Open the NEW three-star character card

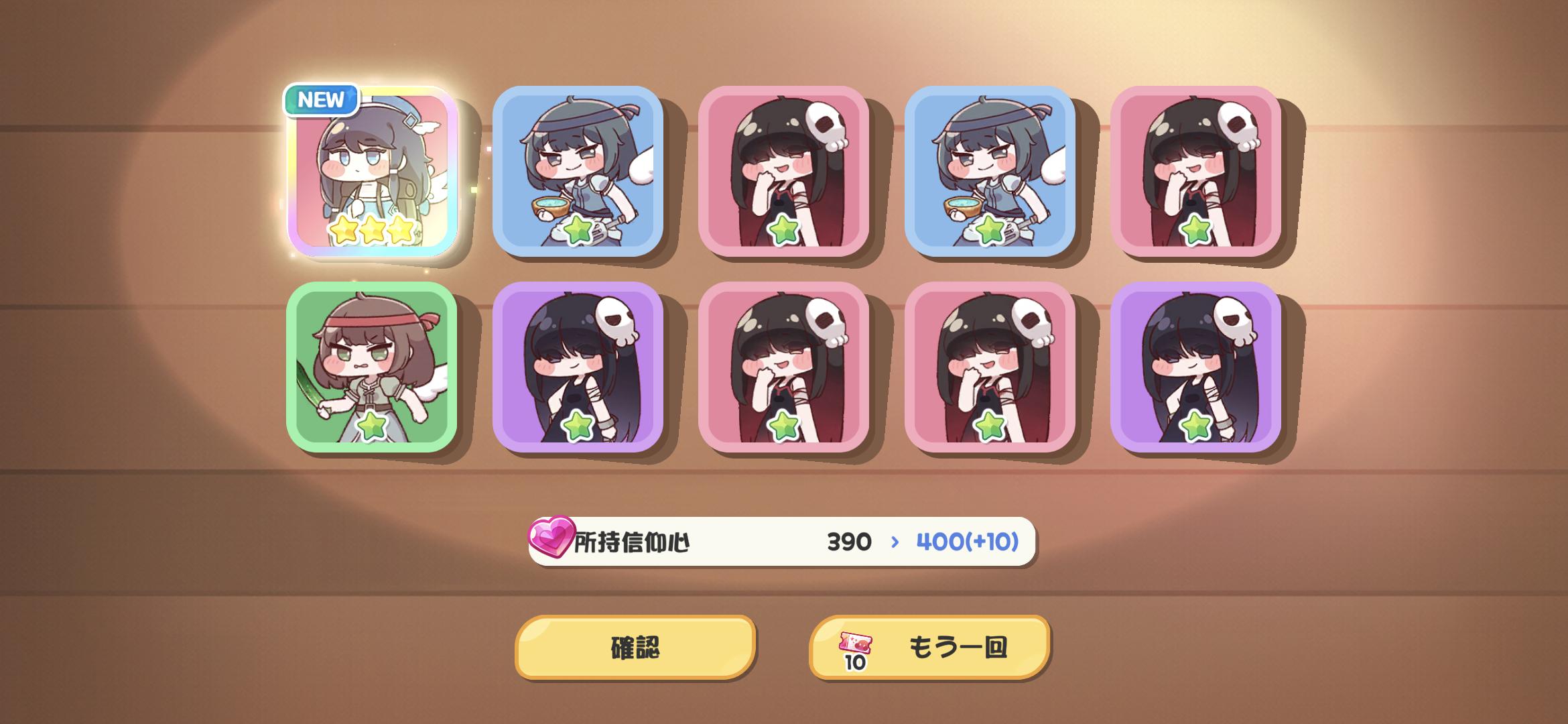pos(372,171)
